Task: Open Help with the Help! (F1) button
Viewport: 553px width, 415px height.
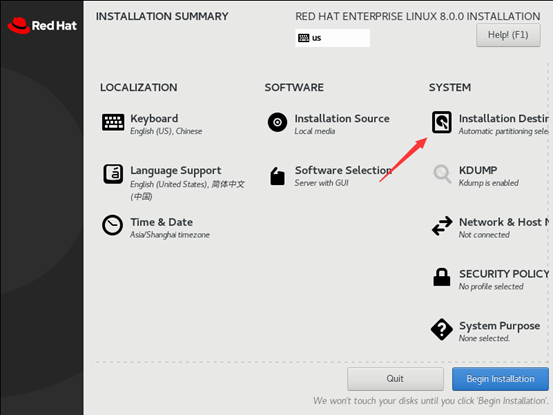Action: click(x=508, y=35)
